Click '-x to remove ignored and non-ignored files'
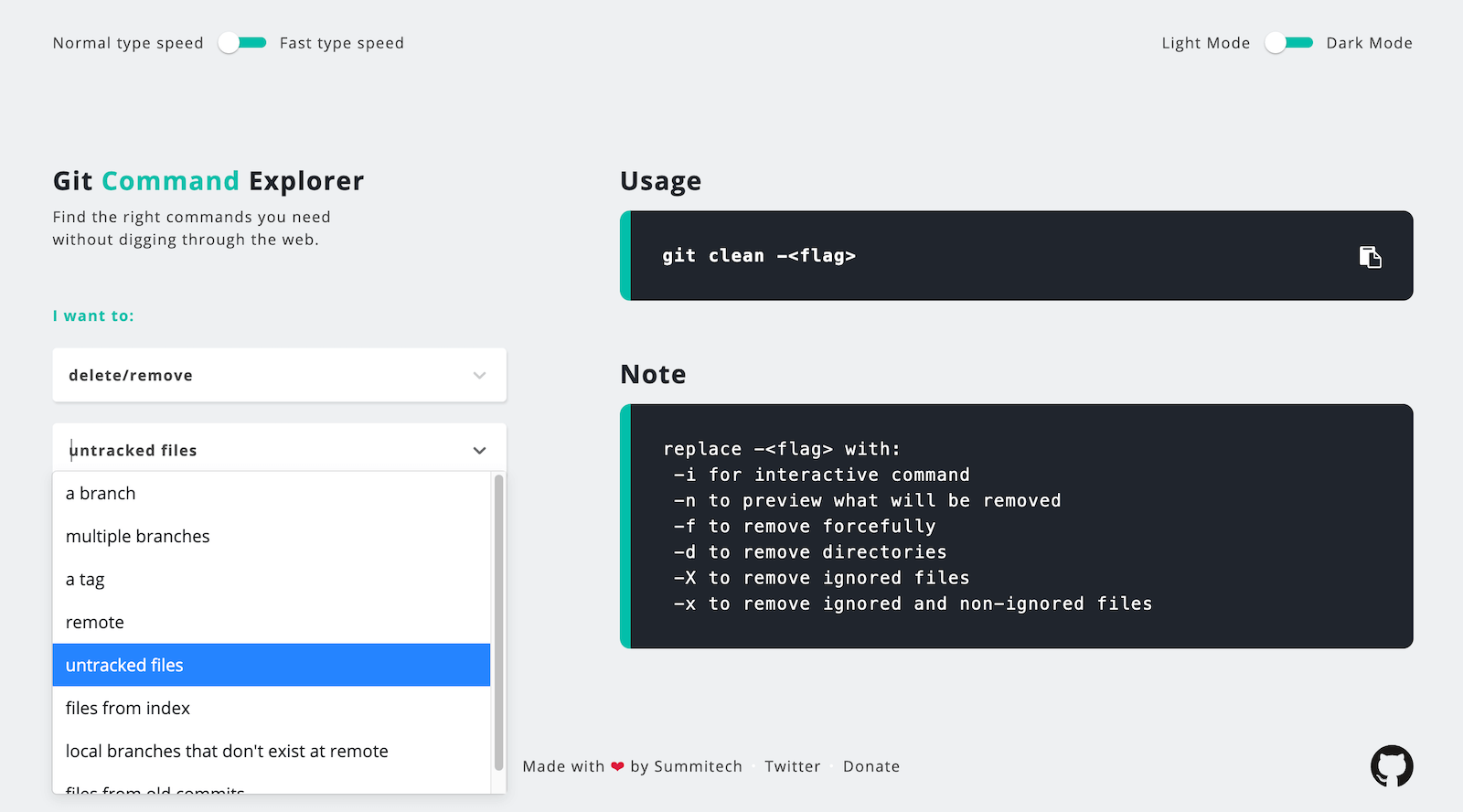 [913, 604]
